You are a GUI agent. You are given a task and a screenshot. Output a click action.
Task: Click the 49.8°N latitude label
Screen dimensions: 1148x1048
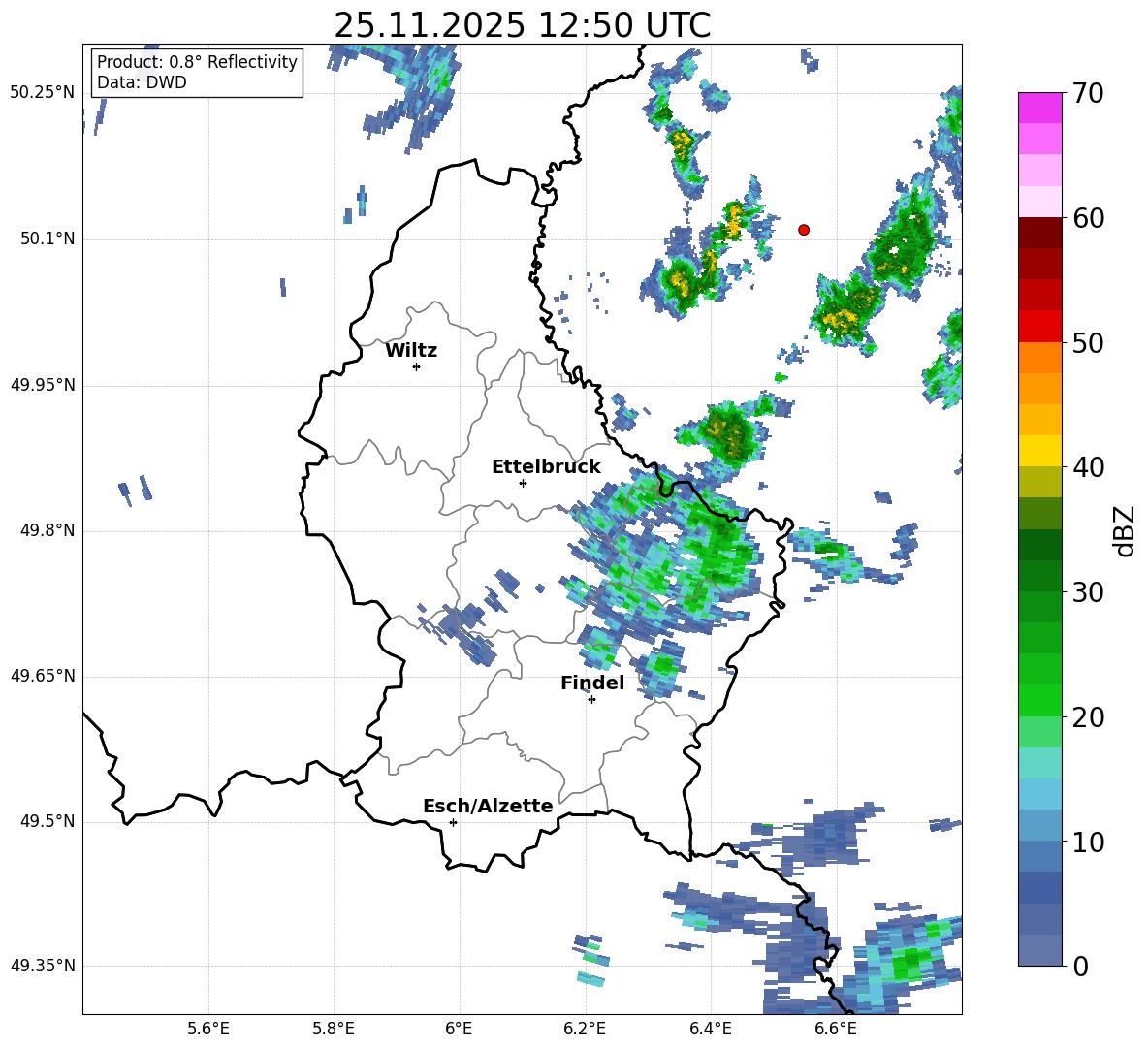tap(47, 530)
